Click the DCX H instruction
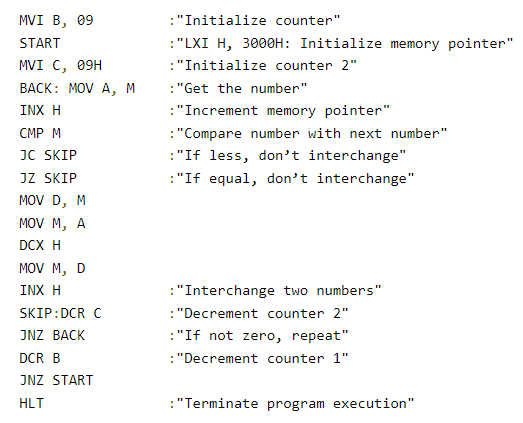The width and height of the screenshot is (523, 423). click(x=40, y=246)
